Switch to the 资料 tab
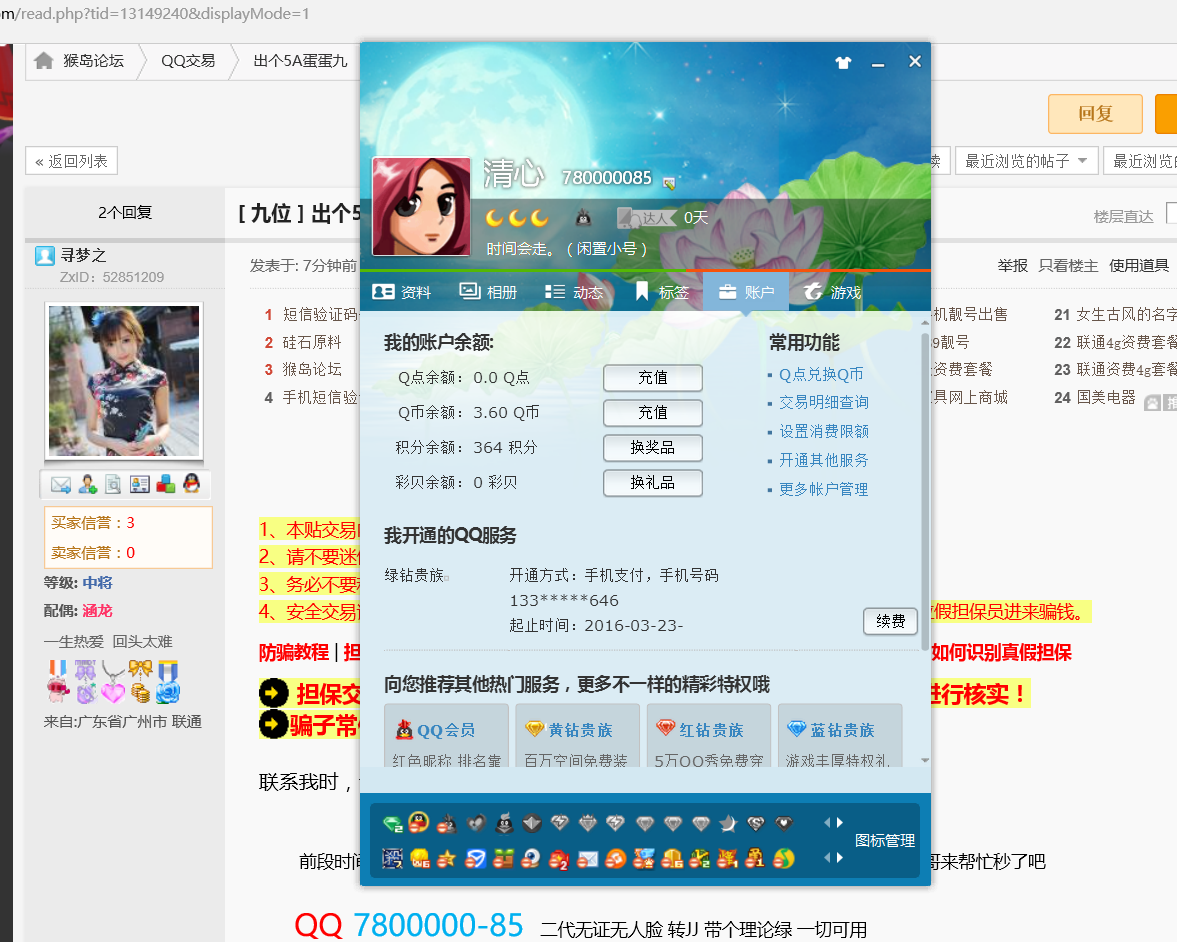This screenshot has width=1177, height=942. coord(402,292)
